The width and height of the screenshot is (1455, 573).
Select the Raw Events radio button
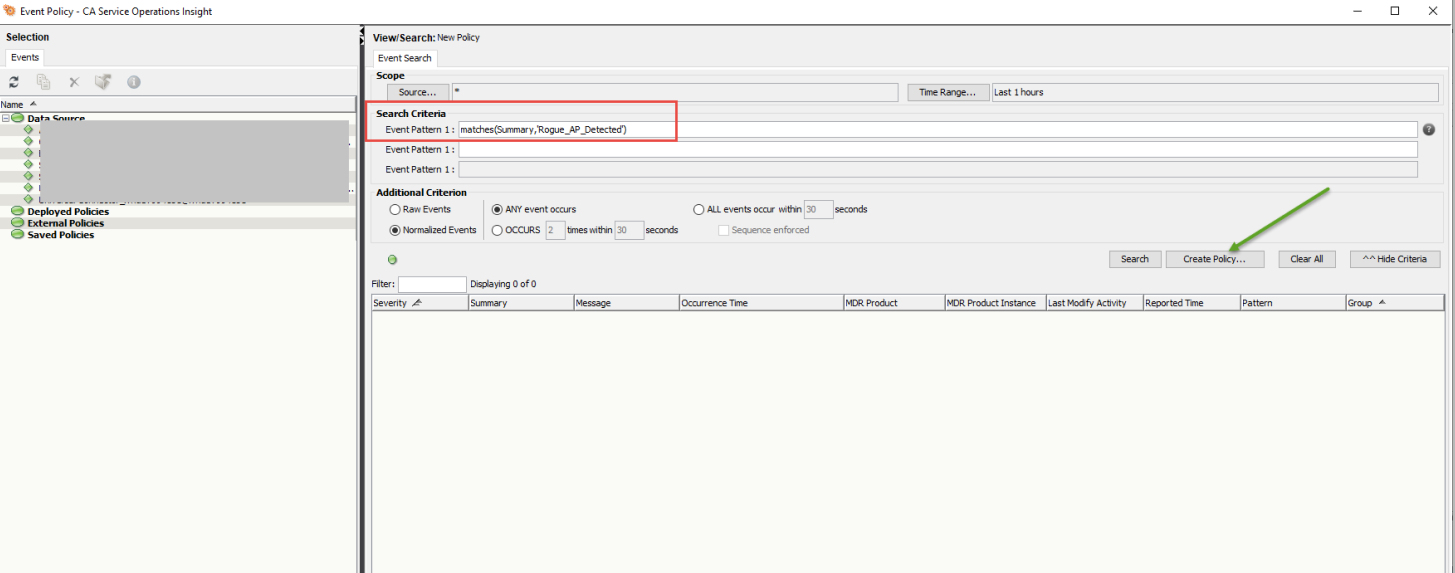(395, 210)
